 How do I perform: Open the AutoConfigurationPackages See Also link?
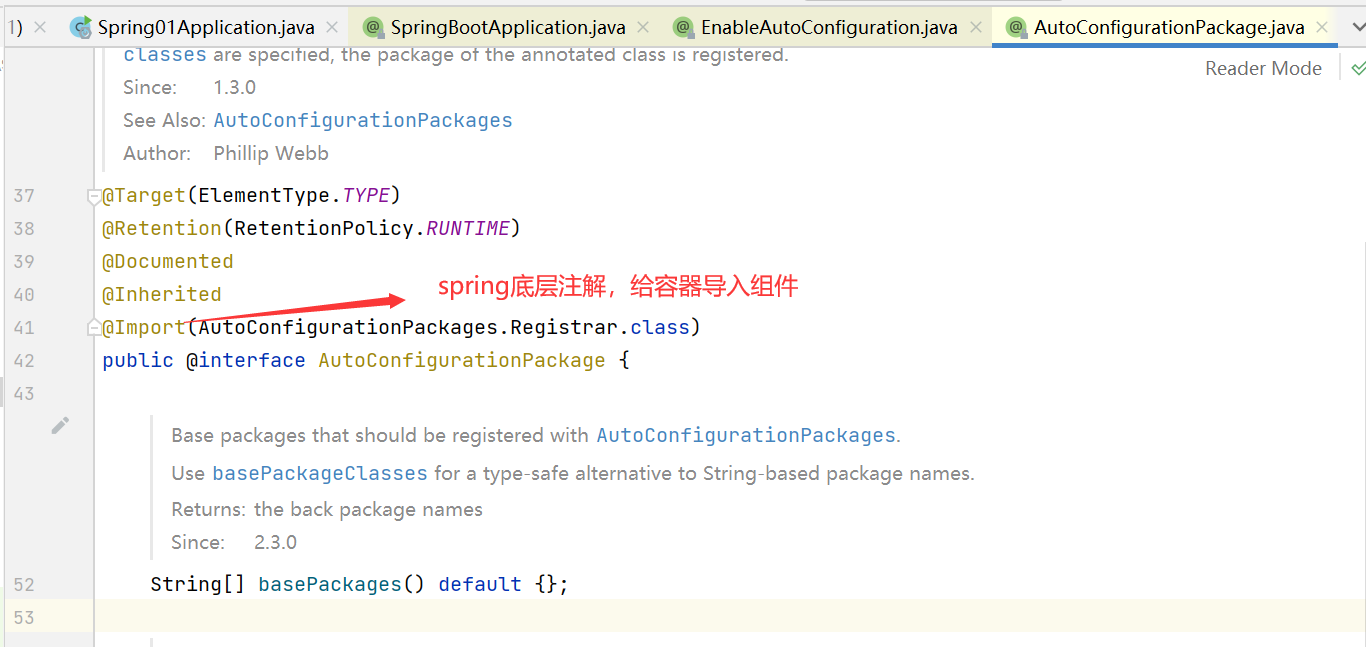click(362, 121)
